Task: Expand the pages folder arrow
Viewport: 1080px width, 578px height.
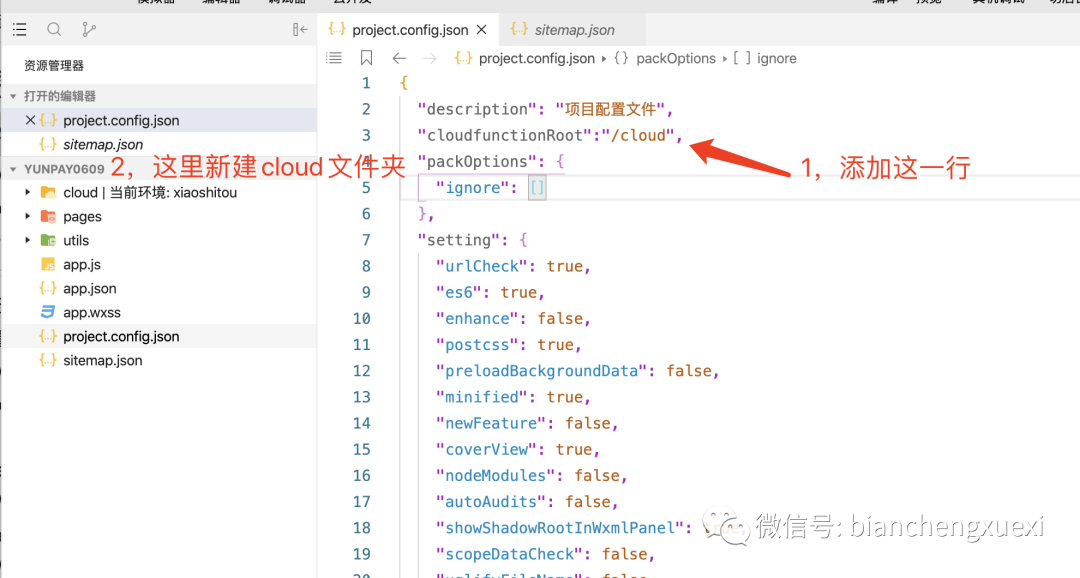Action: (x=28, y=216)
